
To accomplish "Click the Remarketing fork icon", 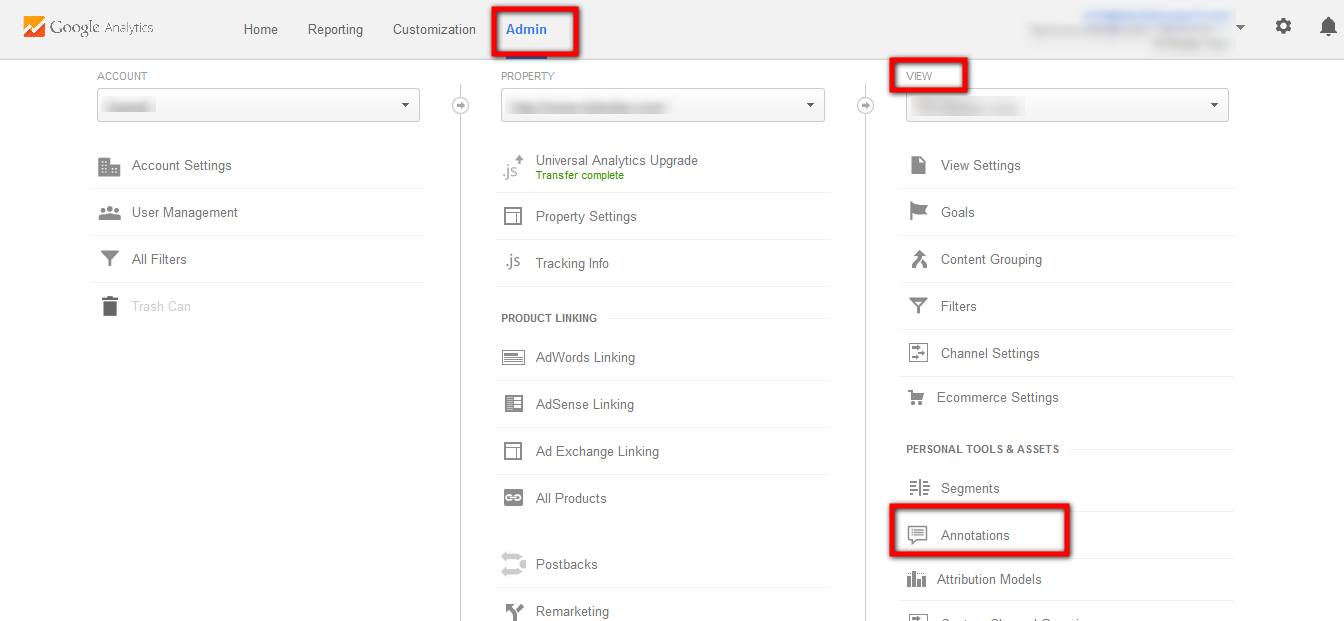I will click(513, 612).
